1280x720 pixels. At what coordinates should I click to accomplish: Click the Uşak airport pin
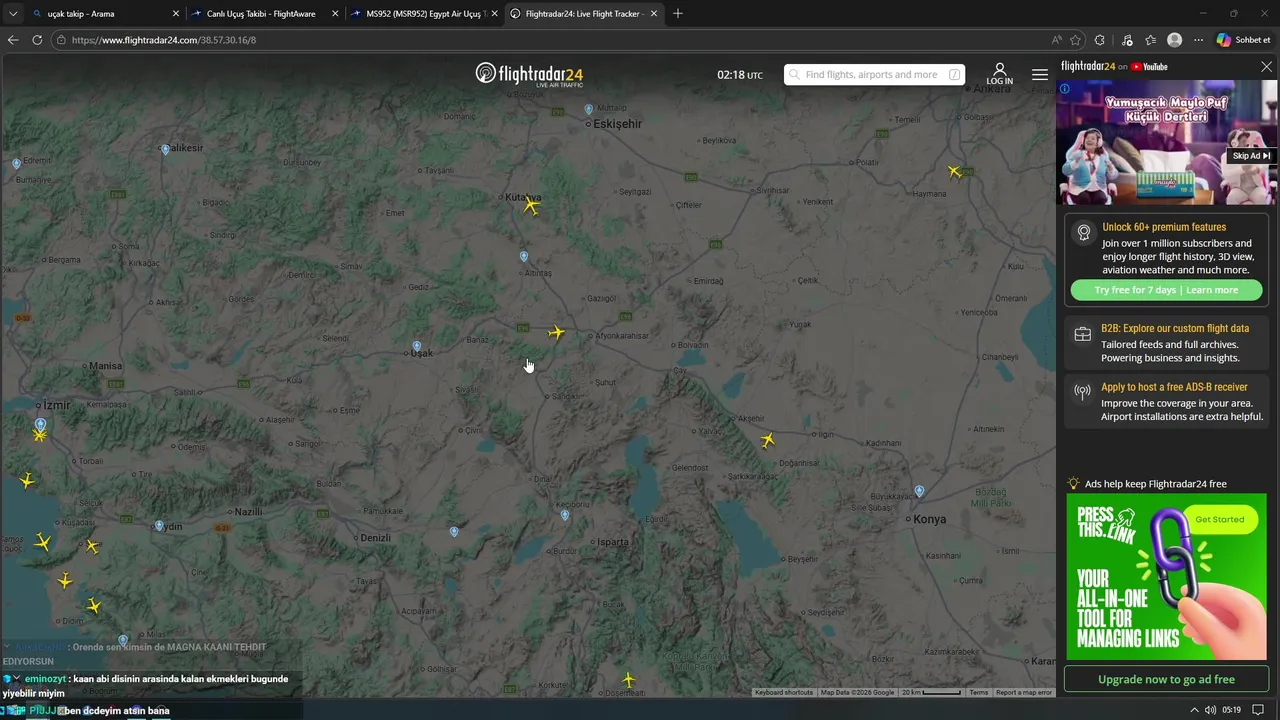click(x=417, y=347)
